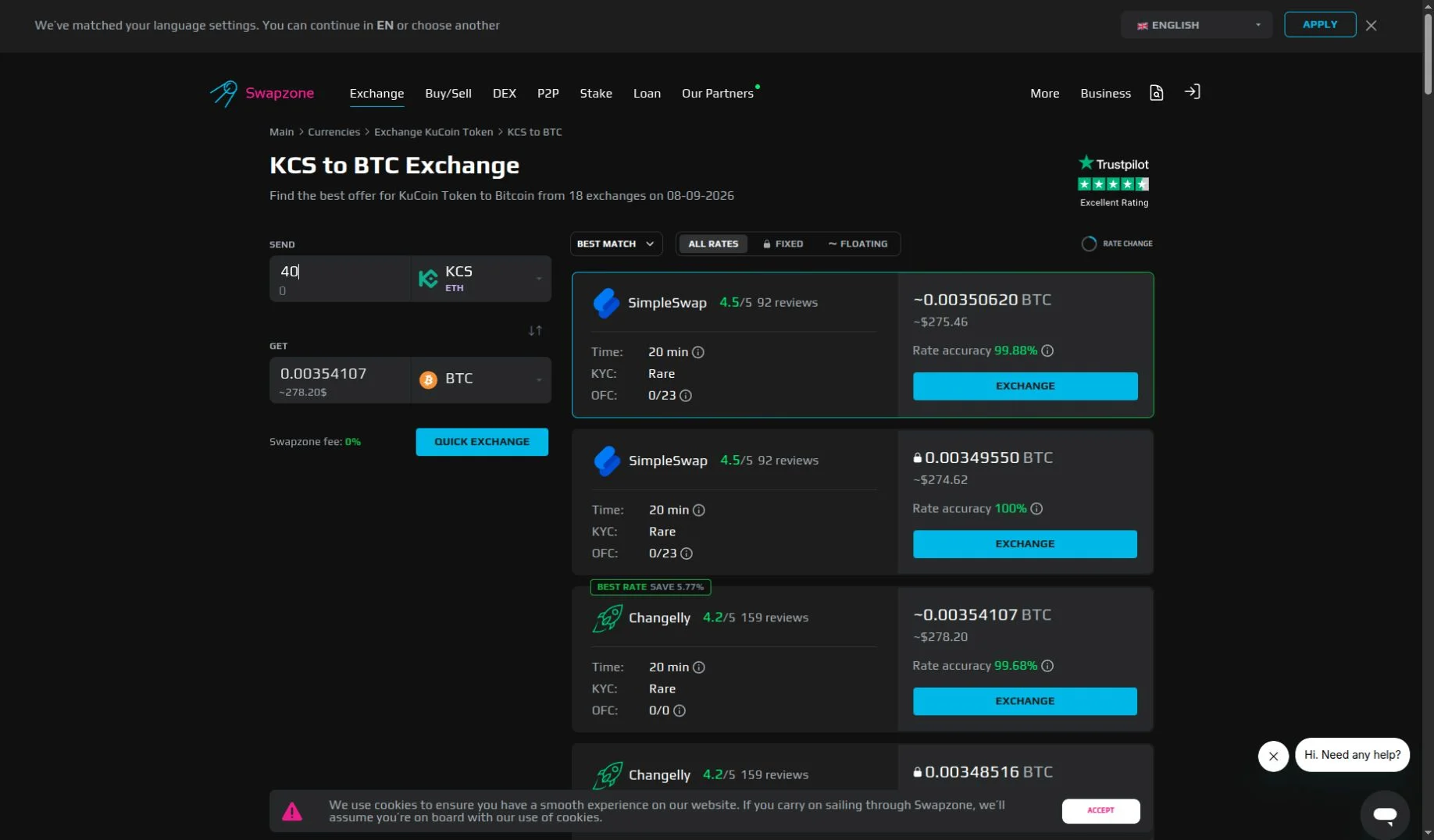
Task: Exchange with Changelly best rate offer
Action: pyautogui.click(x=1025, y=701)
